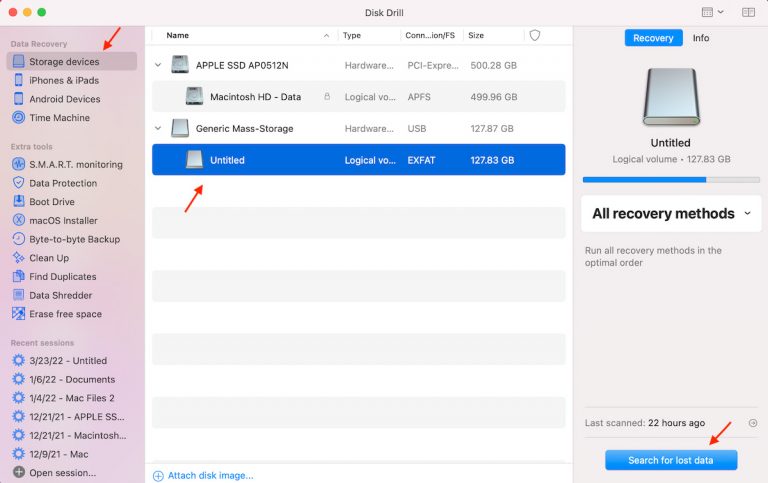
Task: Click APFS file system cell
Action: (x=419, y=97)
